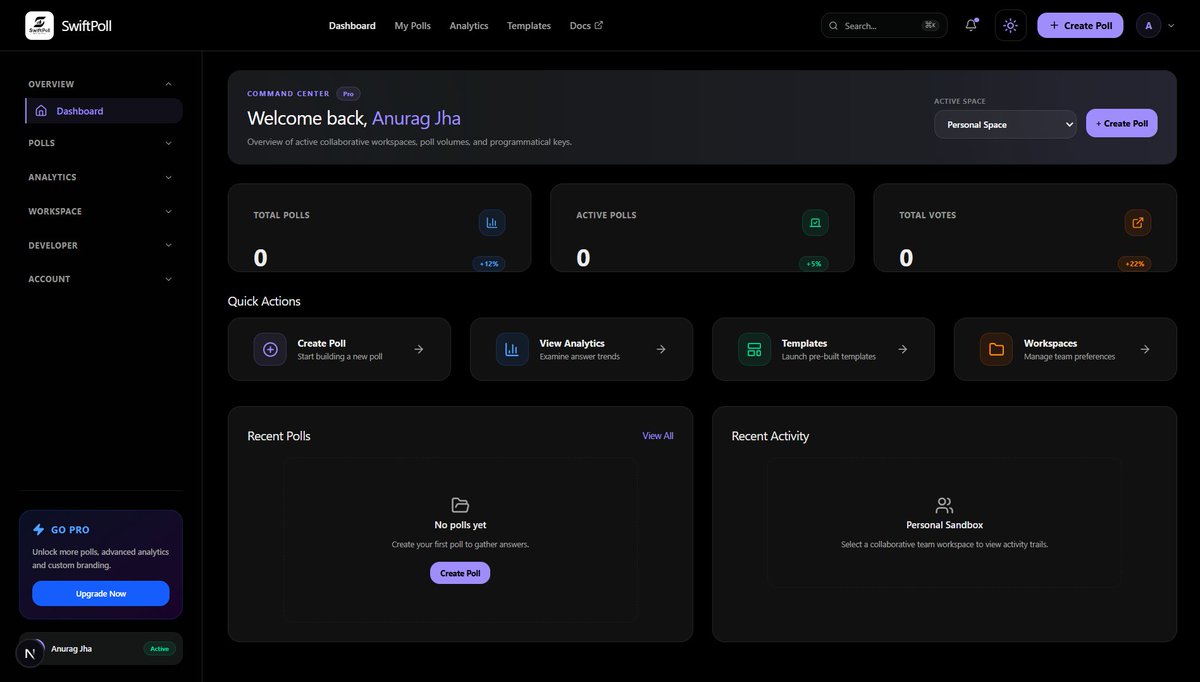Click the open folder icon above No polls yet
The height and width of the screenshot is (682, 1200).
(x=460, y=505)
